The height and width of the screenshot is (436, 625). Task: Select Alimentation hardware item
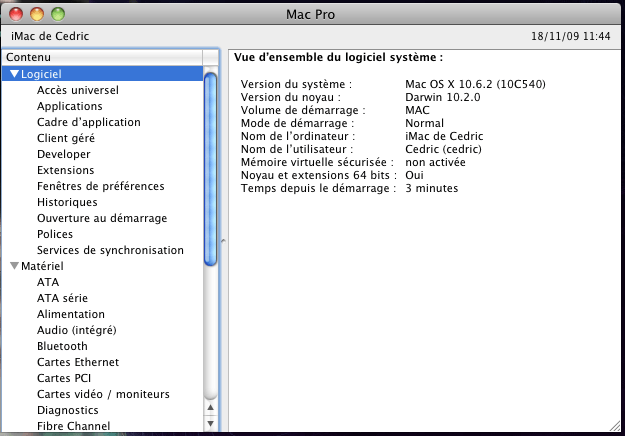click(x=71, y=314)
